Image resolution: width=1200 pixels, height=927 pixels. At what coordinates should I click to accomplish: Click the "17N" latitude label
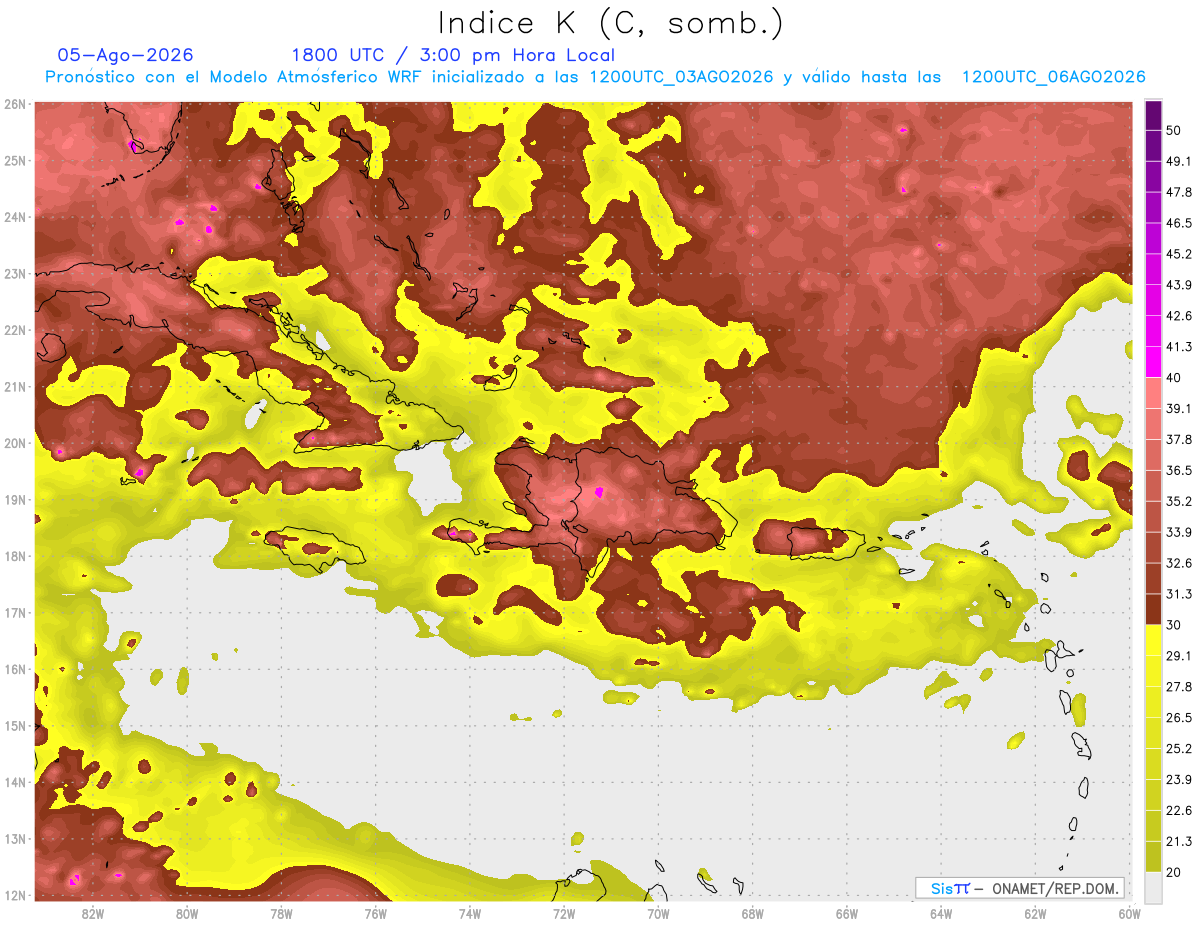pos(15,613)
